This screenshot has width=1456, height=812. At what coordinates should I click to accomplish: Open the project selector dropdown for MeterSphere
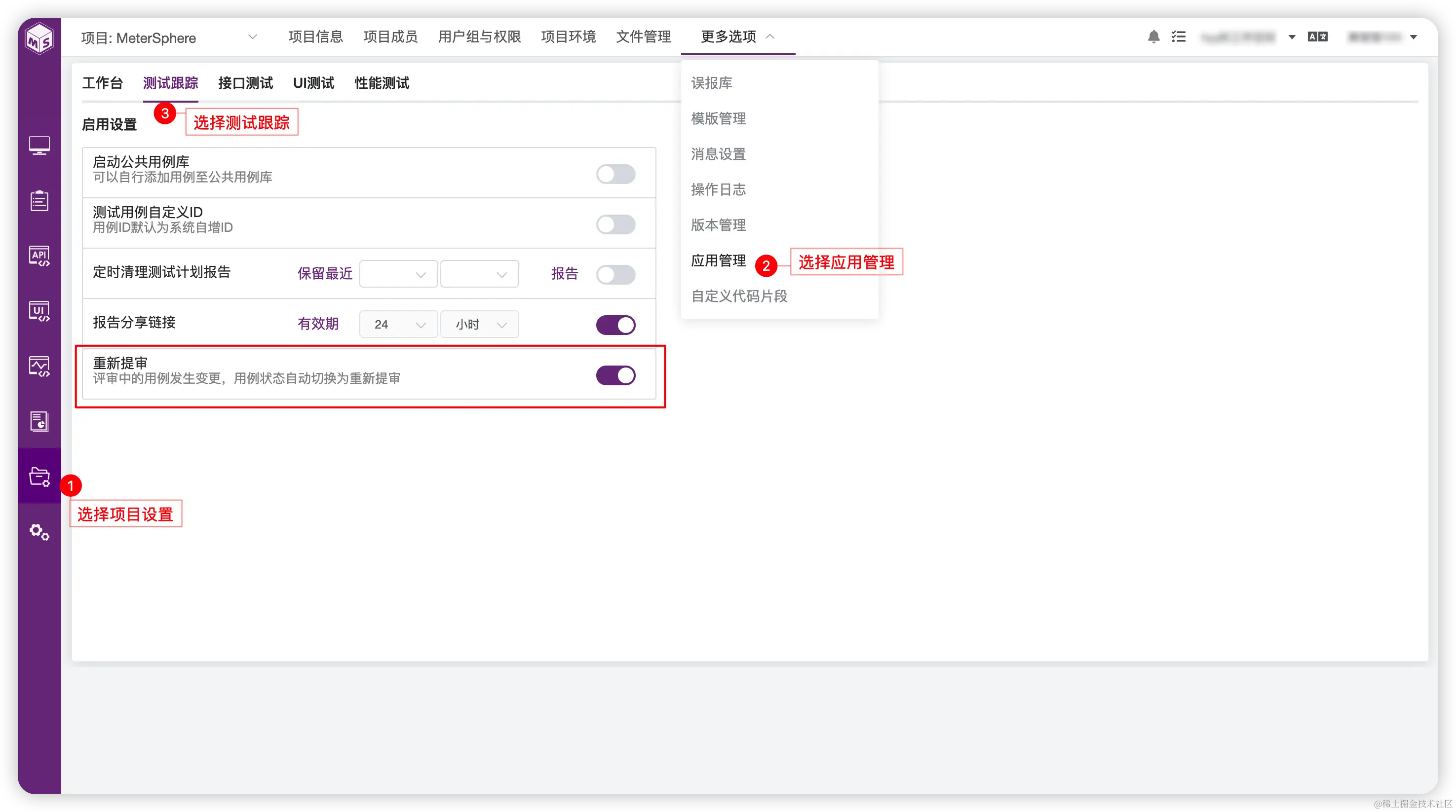253,37
